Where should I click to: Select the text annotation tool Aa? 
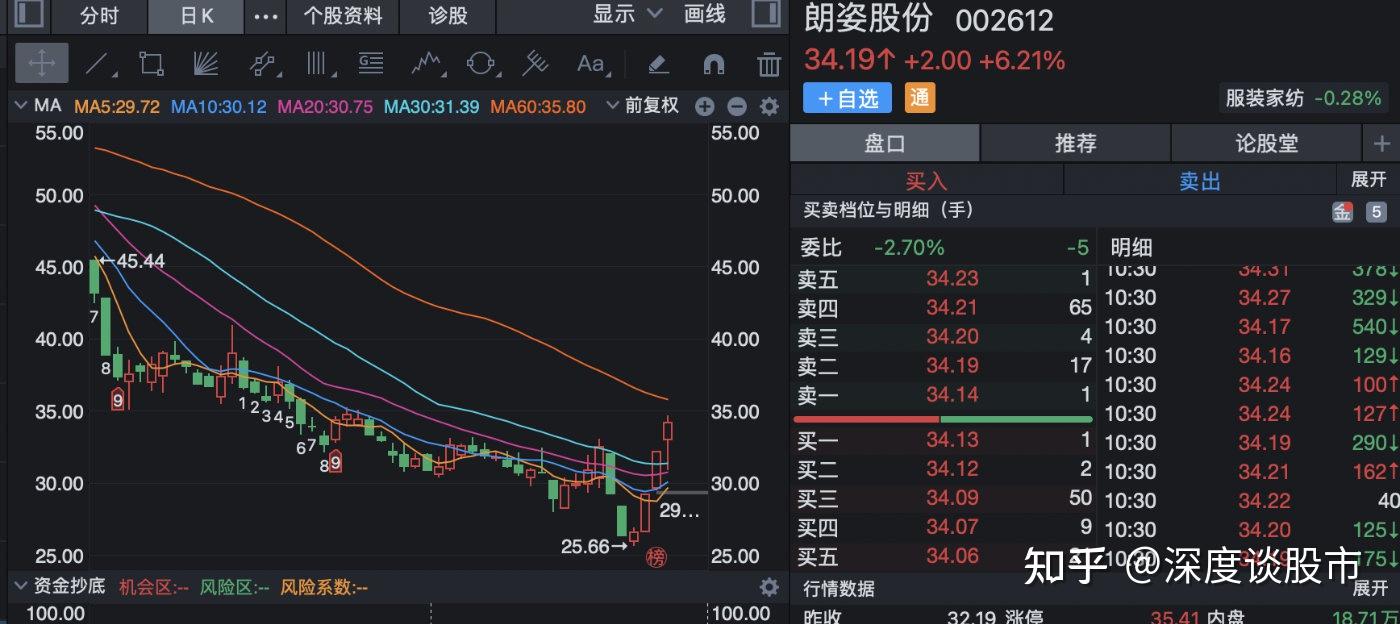[590, 63]
